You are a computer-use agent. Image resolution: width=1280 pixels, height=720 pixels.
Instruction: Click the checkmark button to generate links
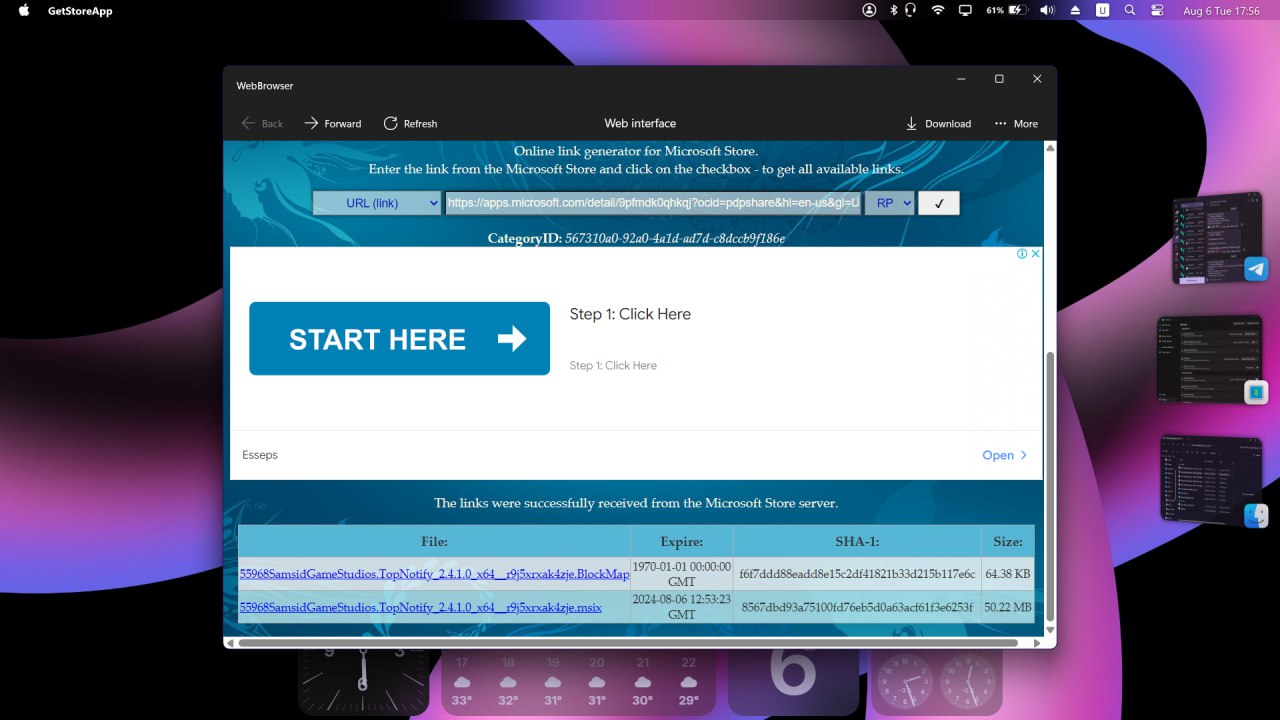[x=939, y=203]
